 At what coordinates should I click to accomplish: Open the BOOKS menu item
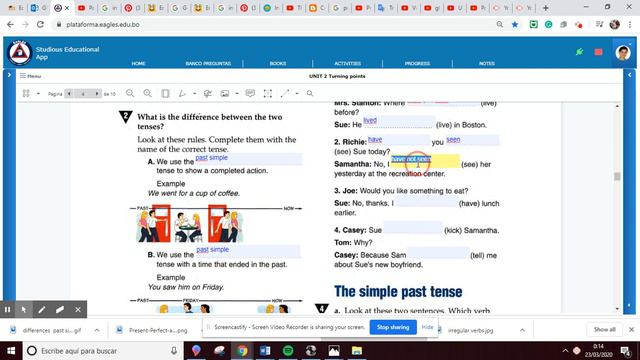278,63
